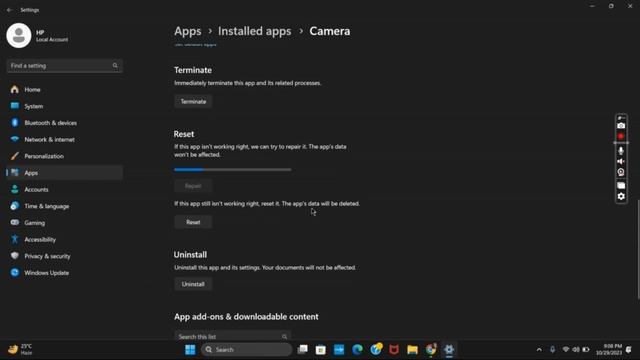Toggle the microphone in recorder overlay
640x360 pixels.
pos(621,151)
